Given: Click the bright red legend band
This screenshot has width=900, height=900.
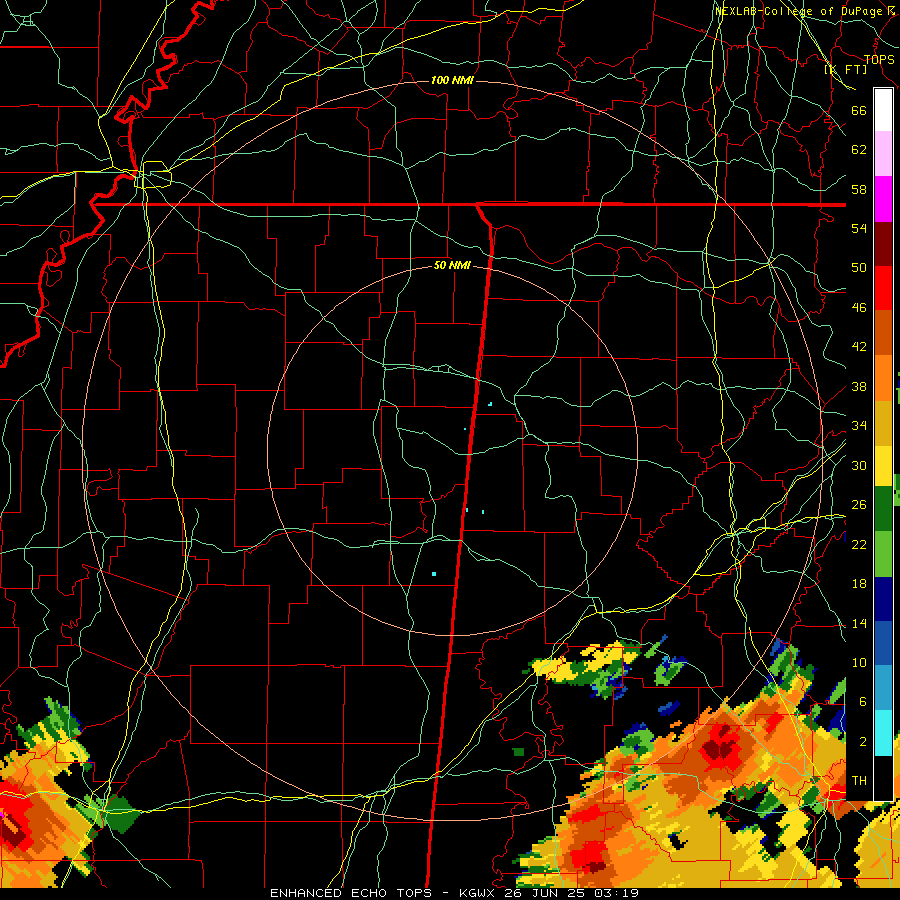Looking at the screenshot, I should point(883,288).
